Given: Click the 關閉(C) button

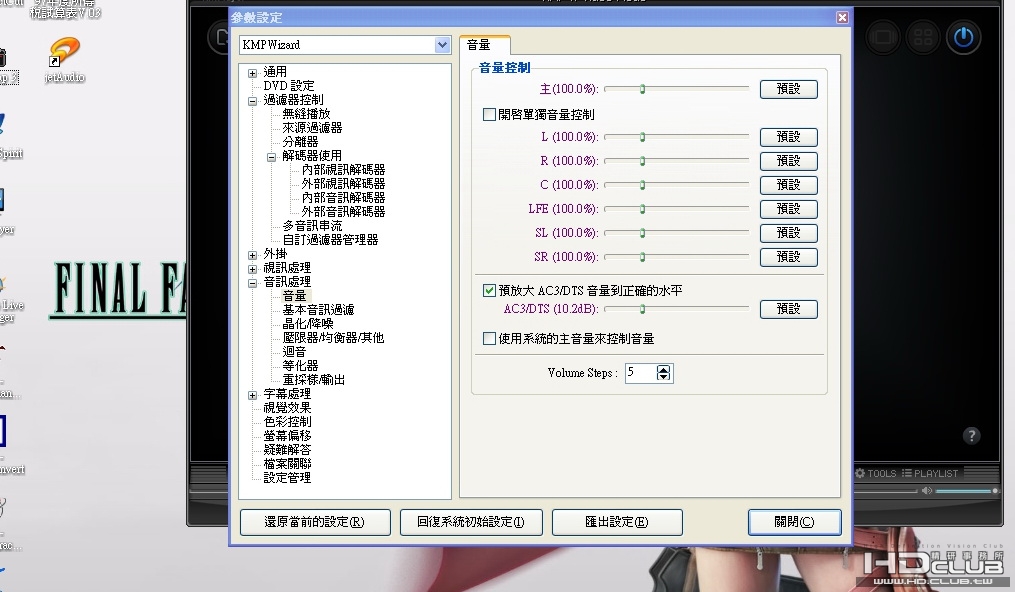Looking at the screenshot, I should [794, 522].
